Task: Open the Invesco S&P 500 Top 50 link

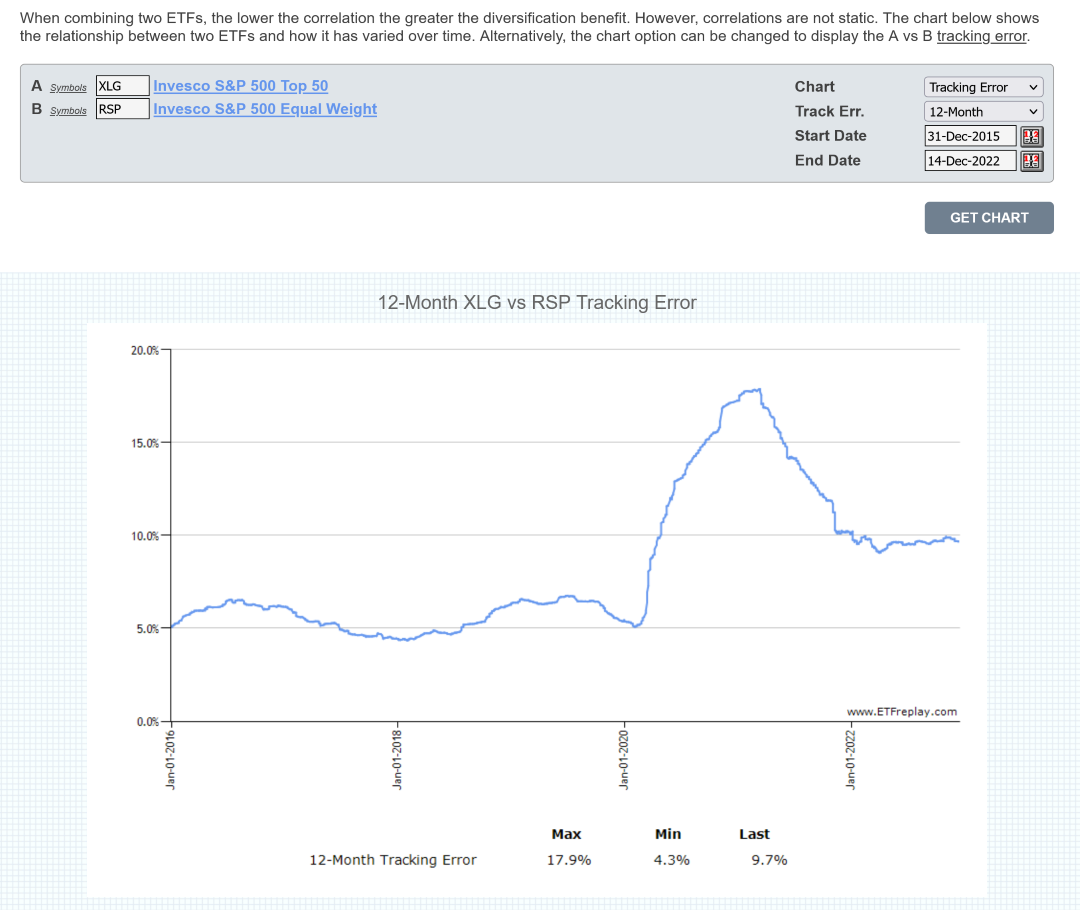Action: point(240,85)
